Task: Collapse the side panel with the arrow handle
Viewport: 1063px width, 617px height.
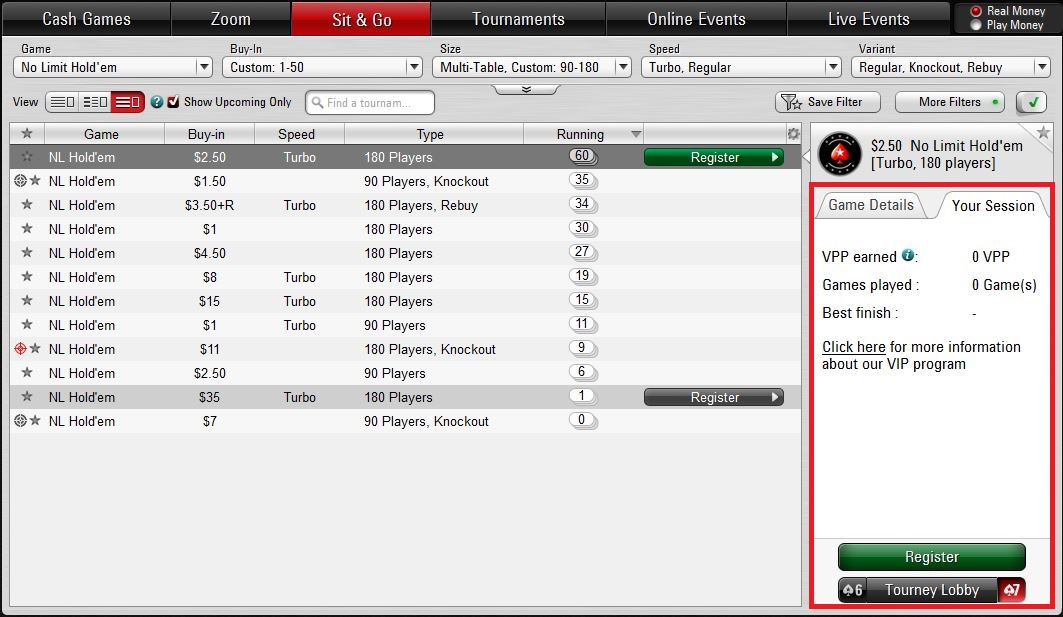Action: point(805,157)
